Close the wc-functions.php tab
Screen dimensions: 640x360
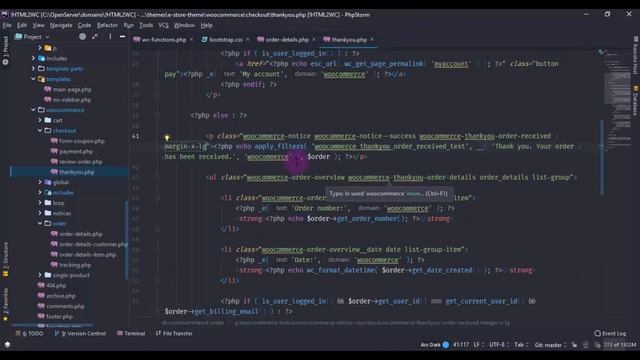point(191,40)
